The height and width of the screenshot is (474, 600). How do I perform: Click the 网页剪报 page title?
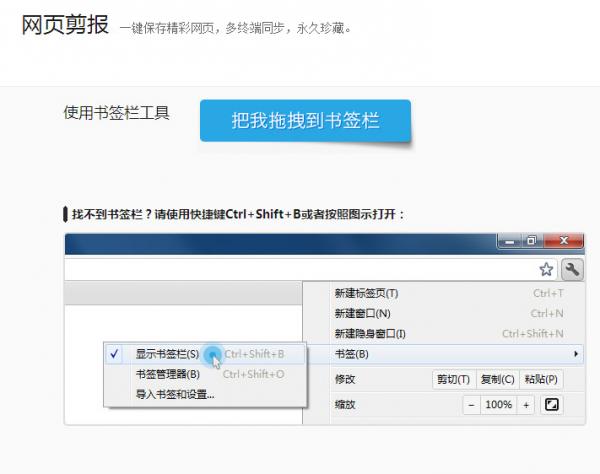65,25
